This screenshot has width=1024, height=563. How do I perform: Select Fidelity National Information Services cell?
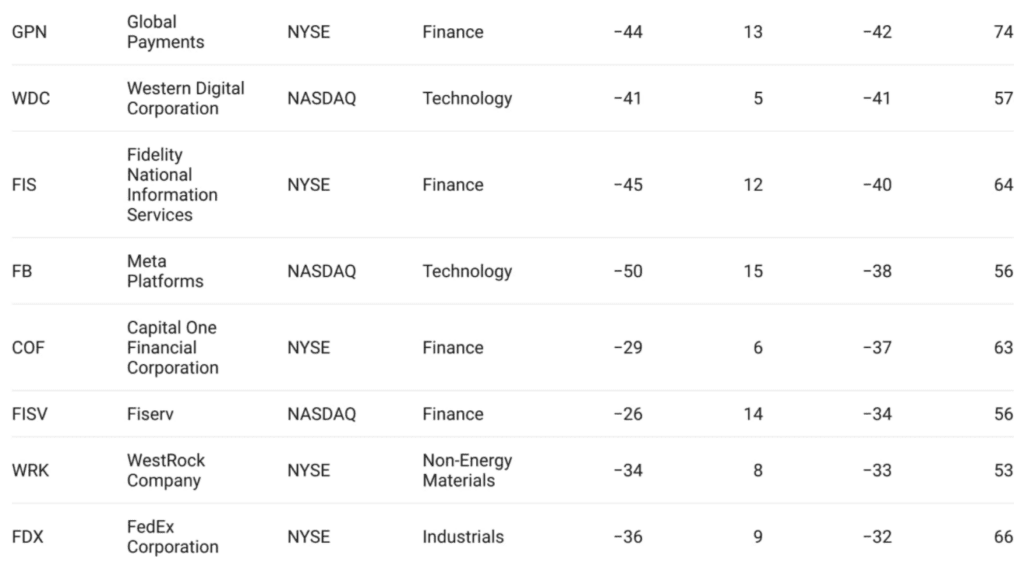(x=171, y=185)
